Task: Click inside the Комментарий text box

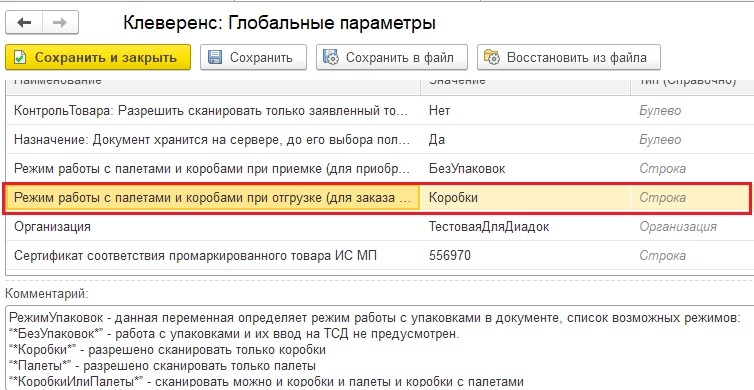Action: coord(380,347)
